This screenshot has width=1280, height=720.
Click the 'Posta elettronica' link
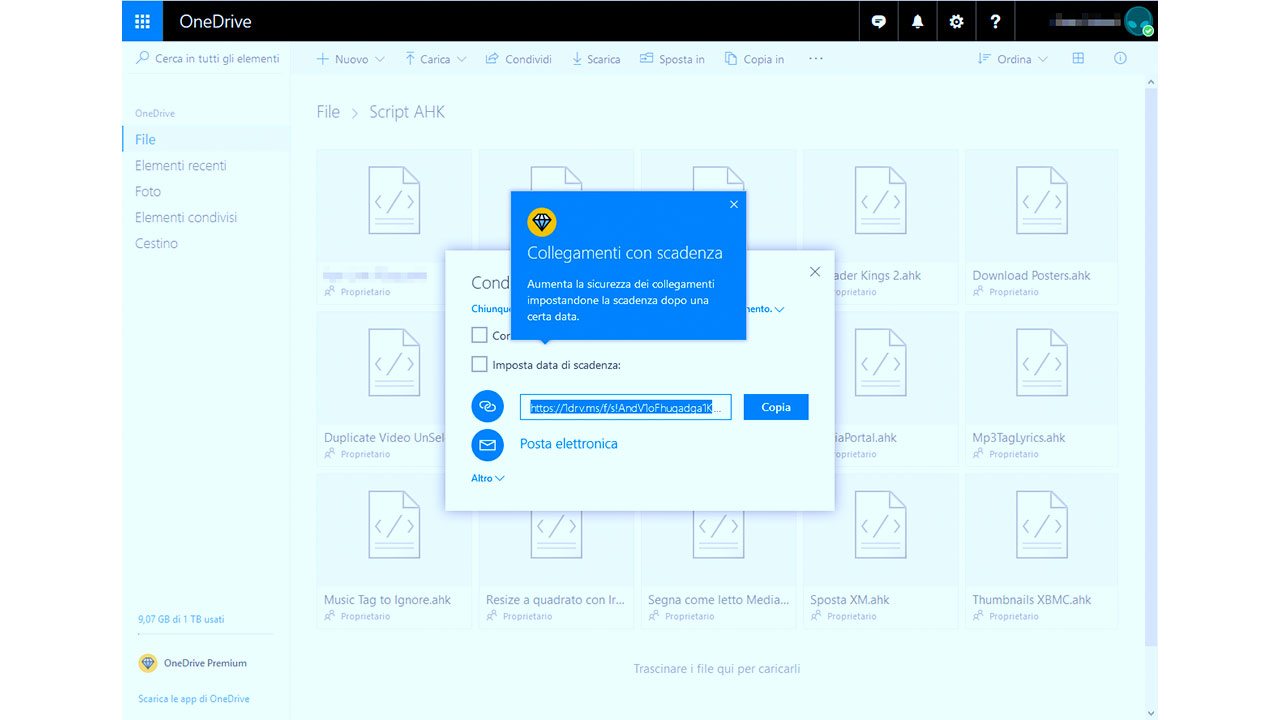tap(568, 444)
